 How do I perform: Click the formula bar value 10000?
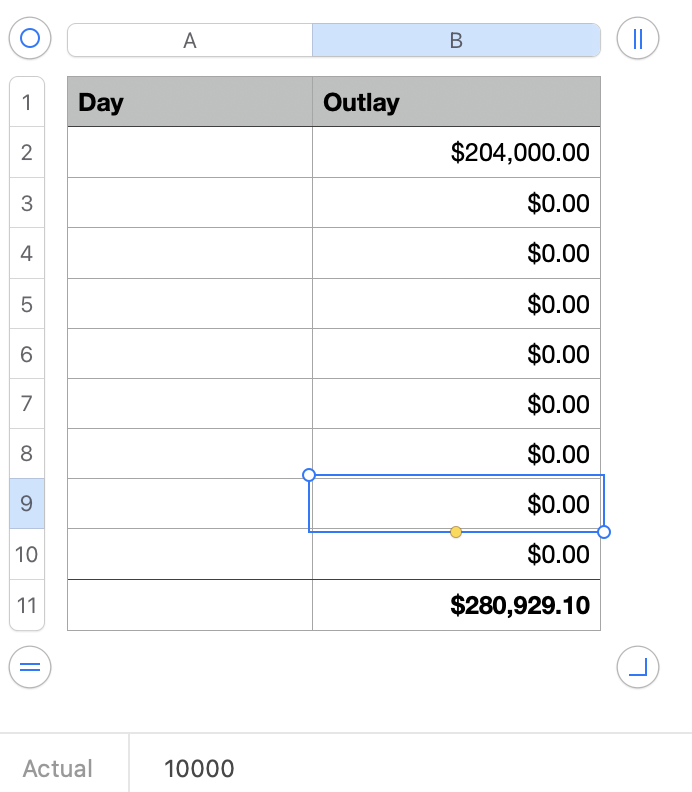199,768
